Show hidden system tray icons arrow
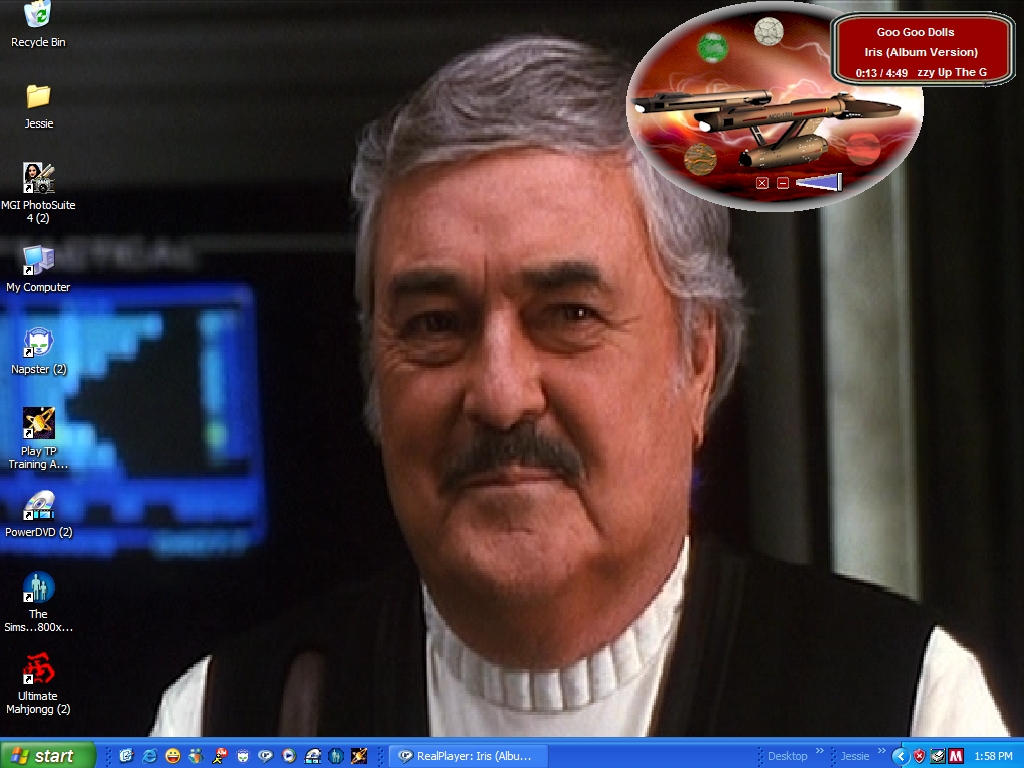 (x=901, y=756)
